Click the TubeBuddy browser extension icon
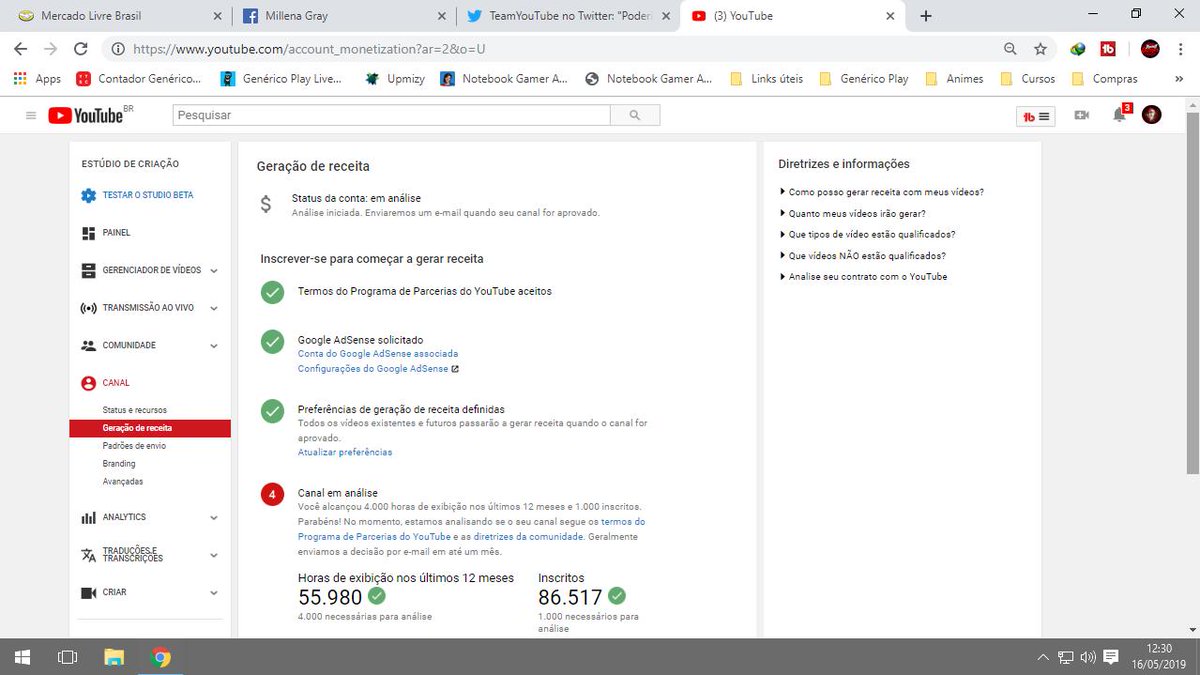 (x=1108, y=48)
